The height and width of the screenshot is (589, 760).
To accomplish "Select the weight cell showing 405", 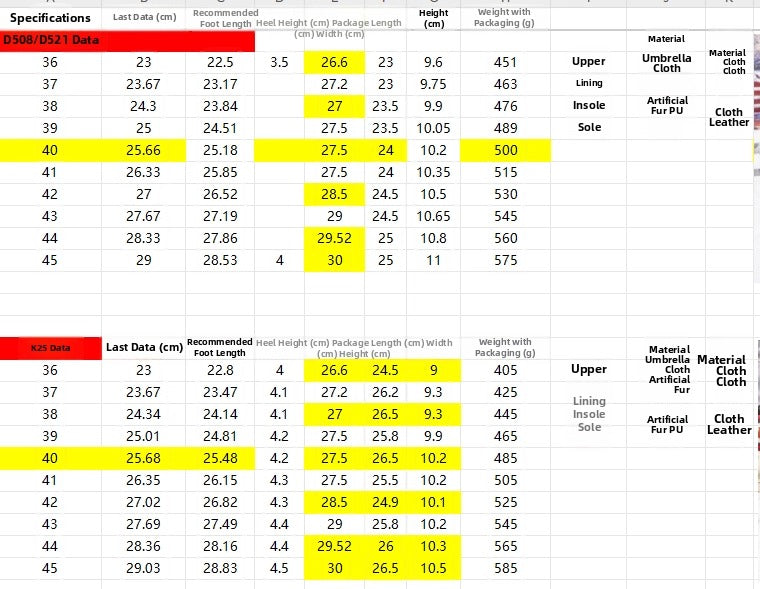I will [x=506, y=370].
